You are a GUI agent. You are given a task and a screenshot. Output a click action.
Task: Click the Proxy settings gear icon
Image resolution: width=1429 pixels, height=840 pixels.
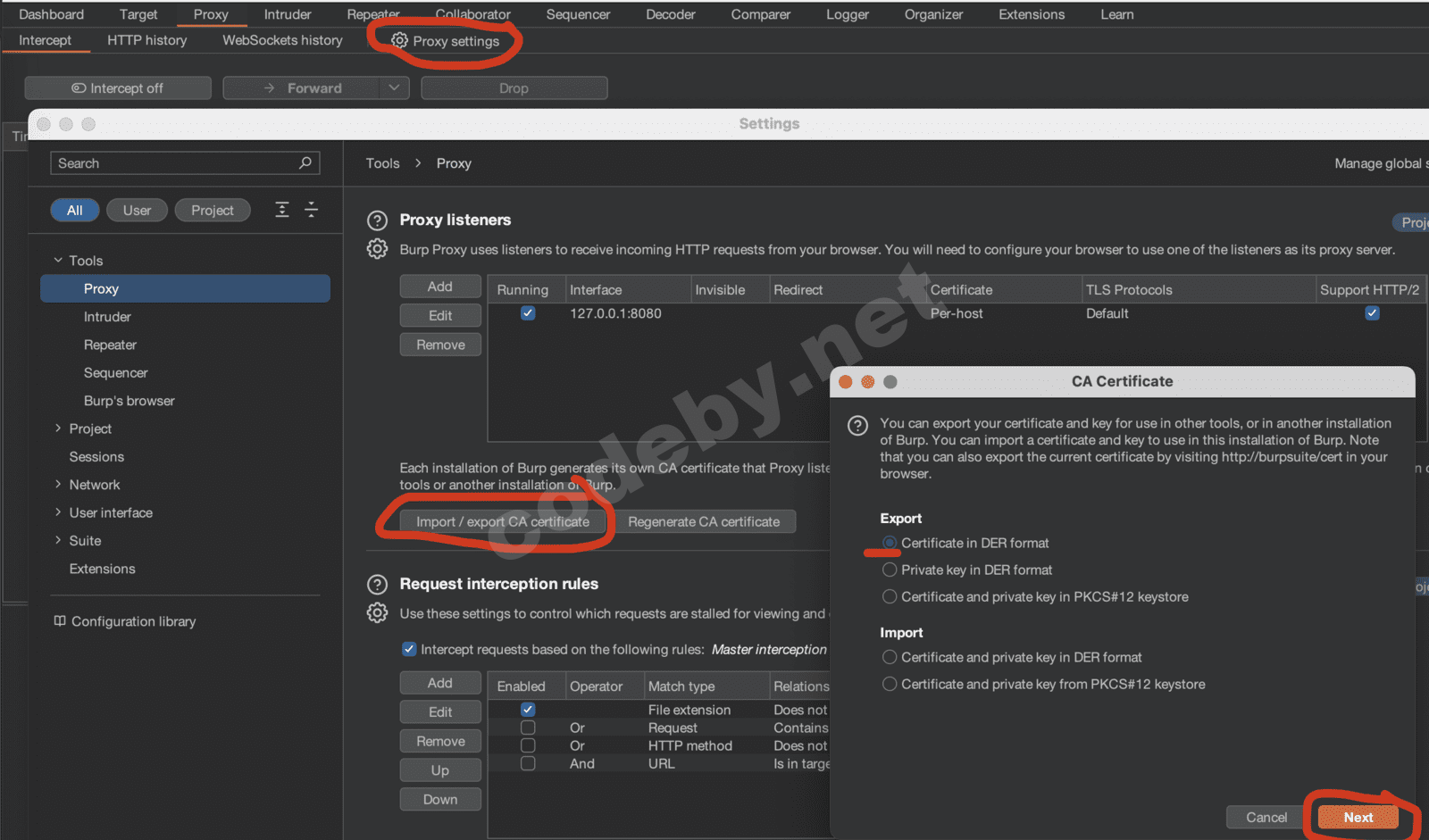[399, 40]
